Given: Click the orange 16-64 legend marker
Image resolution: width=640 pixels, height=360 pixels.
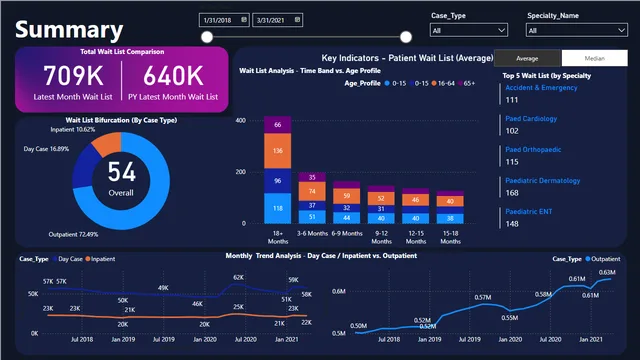Looking at the screenshot, I should point(434,83).
